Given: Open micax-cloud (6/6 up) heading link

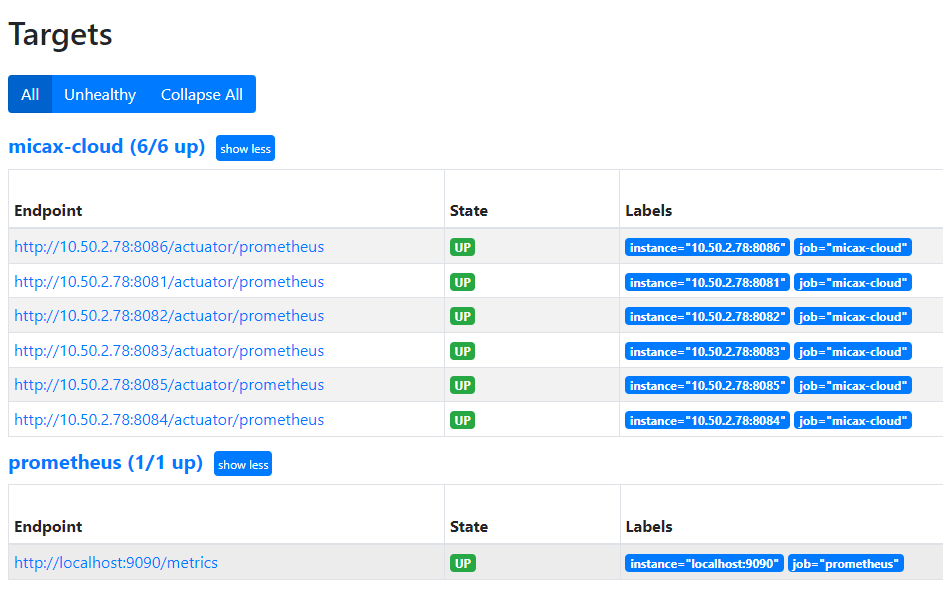Looking at the screenshot, I should [x=107, y=147].
